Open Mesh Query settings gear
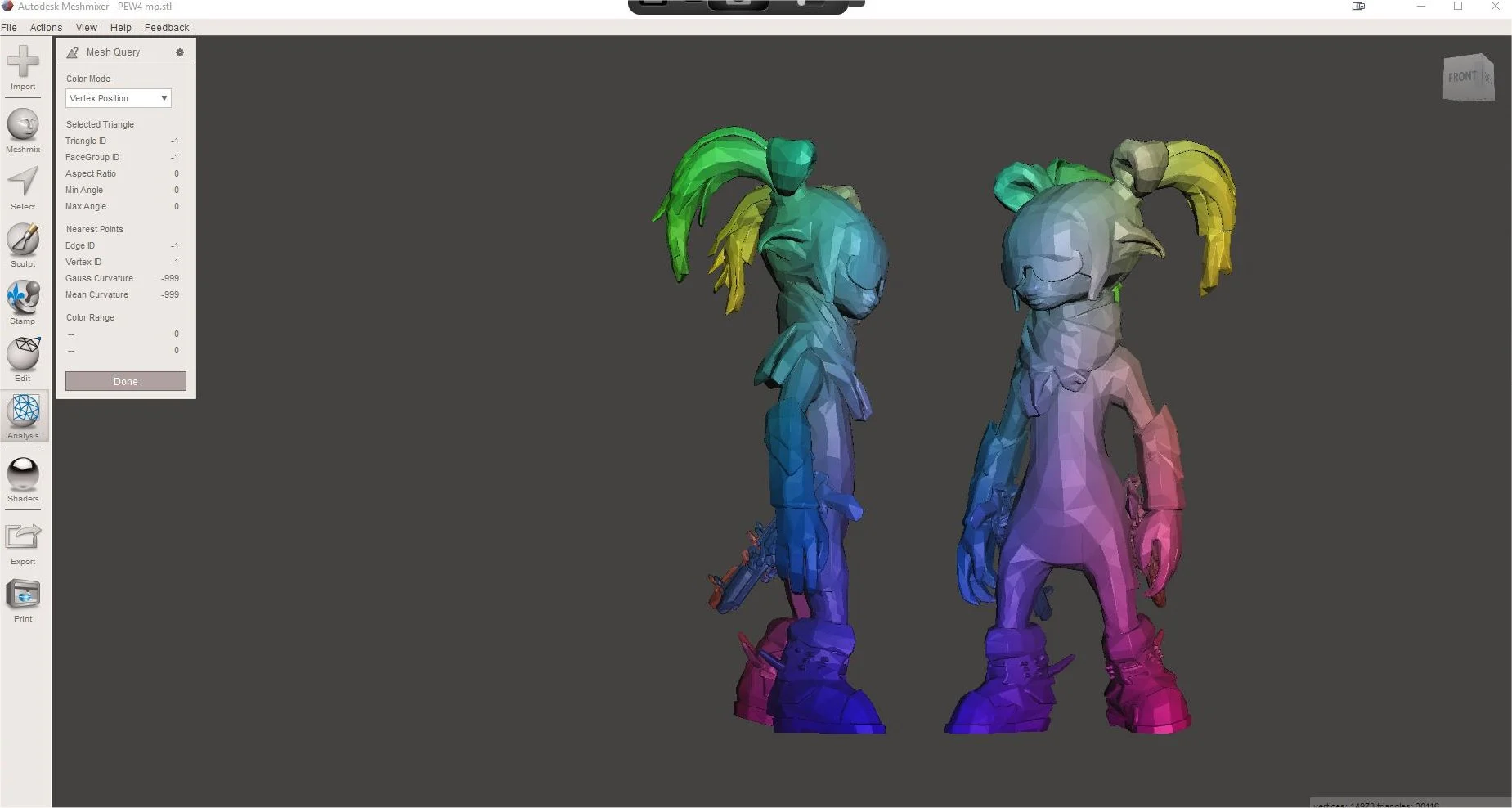The width and height of the screenshot is (1512, 808). (x=180, y=52)
